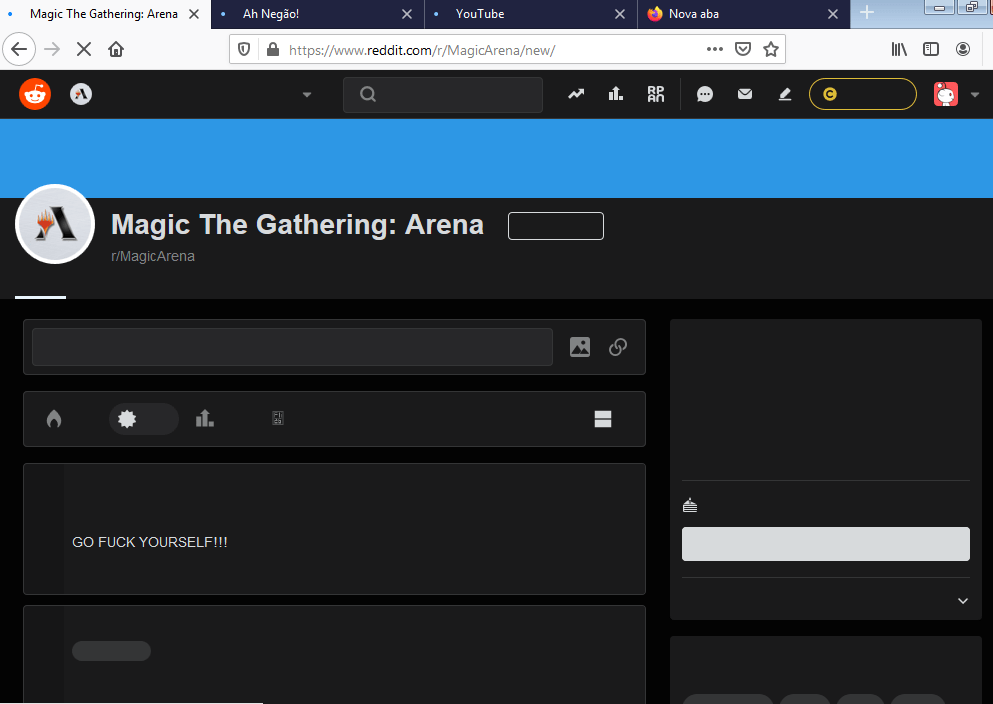The width and height of the screenshot is (993, 704).
Task: Open the All bar-chart icon in header
Action: (x=616, y=94)
